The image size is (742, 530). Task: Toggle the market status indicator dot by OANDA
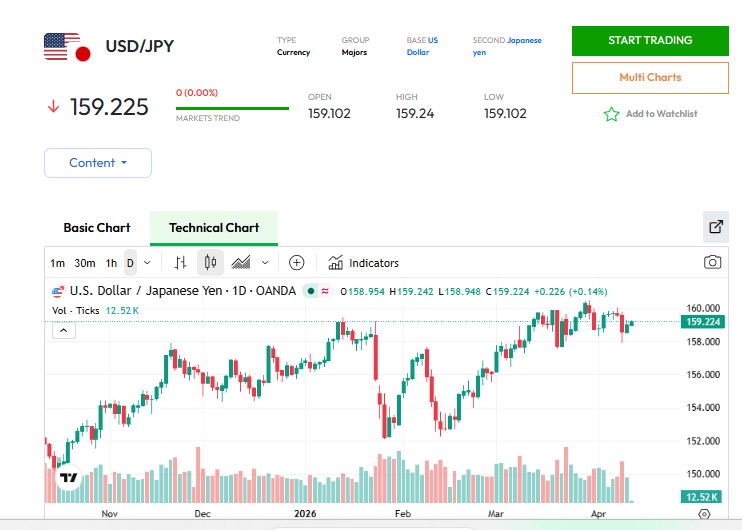click(x=312, y=291)
